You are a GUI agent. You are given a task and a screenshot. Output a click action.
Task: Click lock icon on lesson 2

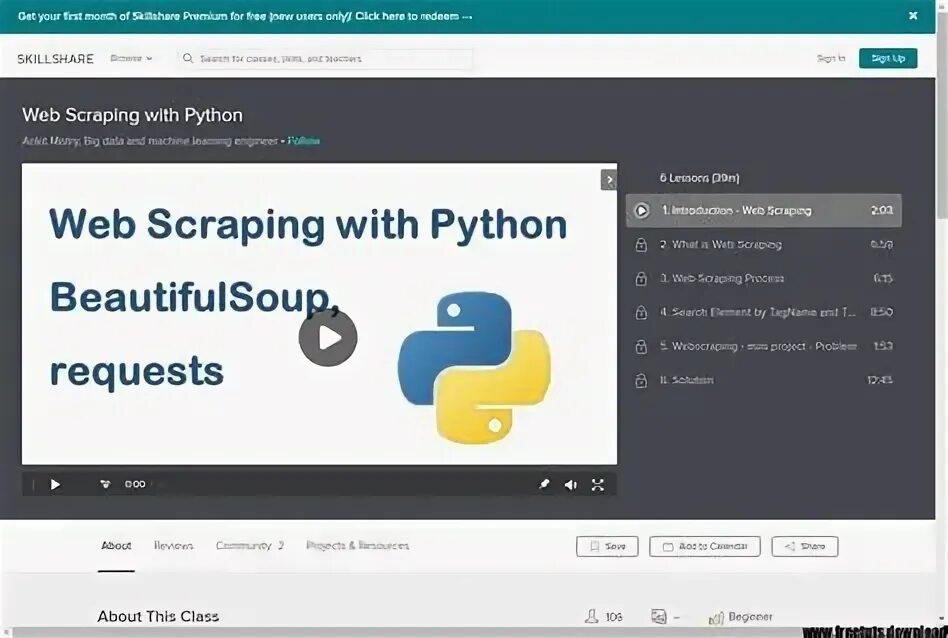641,244
